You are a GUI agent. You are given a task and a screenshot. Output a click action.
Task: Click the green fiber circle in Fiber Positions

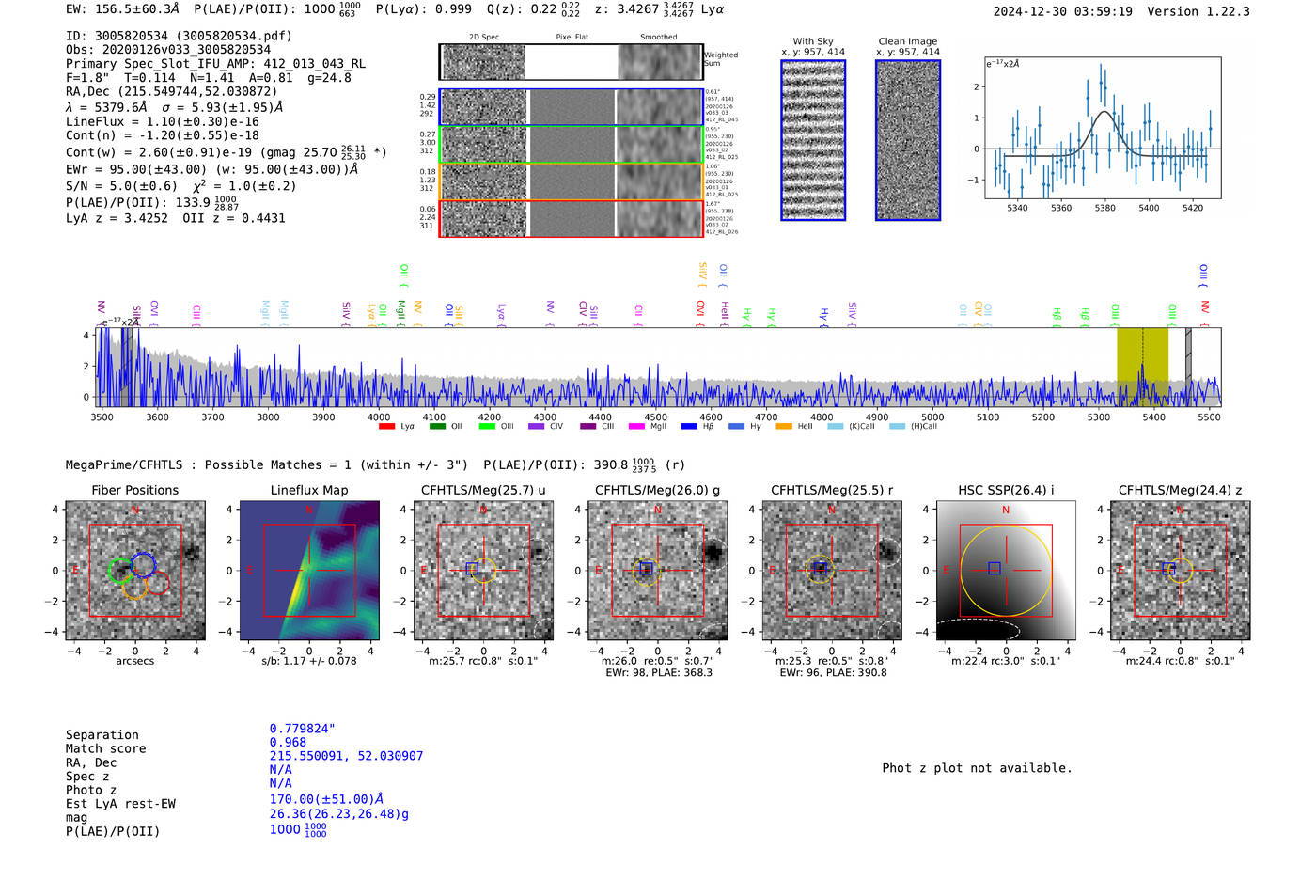pyautogui.click(x=120, y=571)
